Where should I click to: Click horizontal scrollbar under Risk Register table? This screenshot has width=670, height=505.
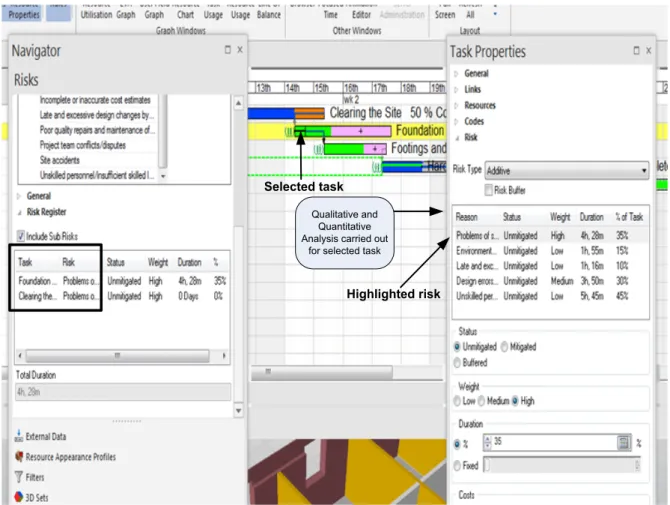tap(118, 355)
